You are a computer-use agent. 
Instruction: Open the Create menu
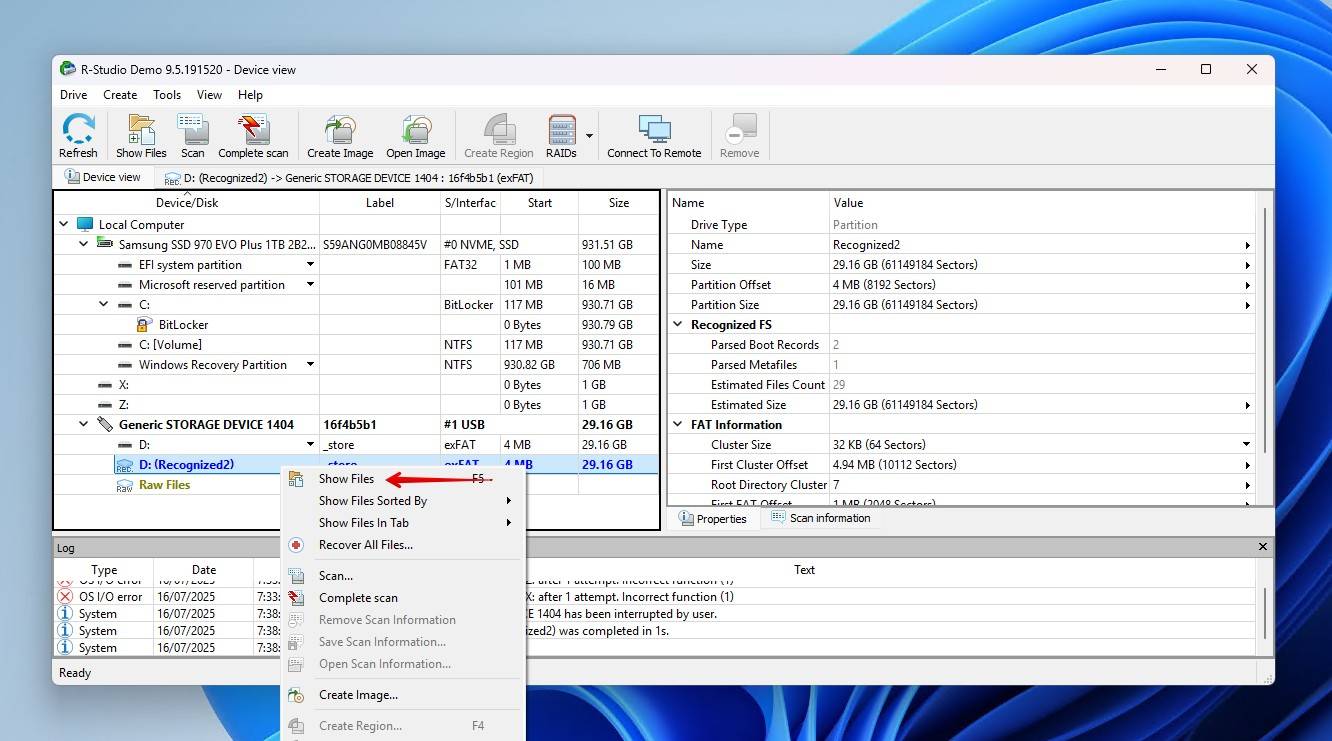(x=120, y=95)
